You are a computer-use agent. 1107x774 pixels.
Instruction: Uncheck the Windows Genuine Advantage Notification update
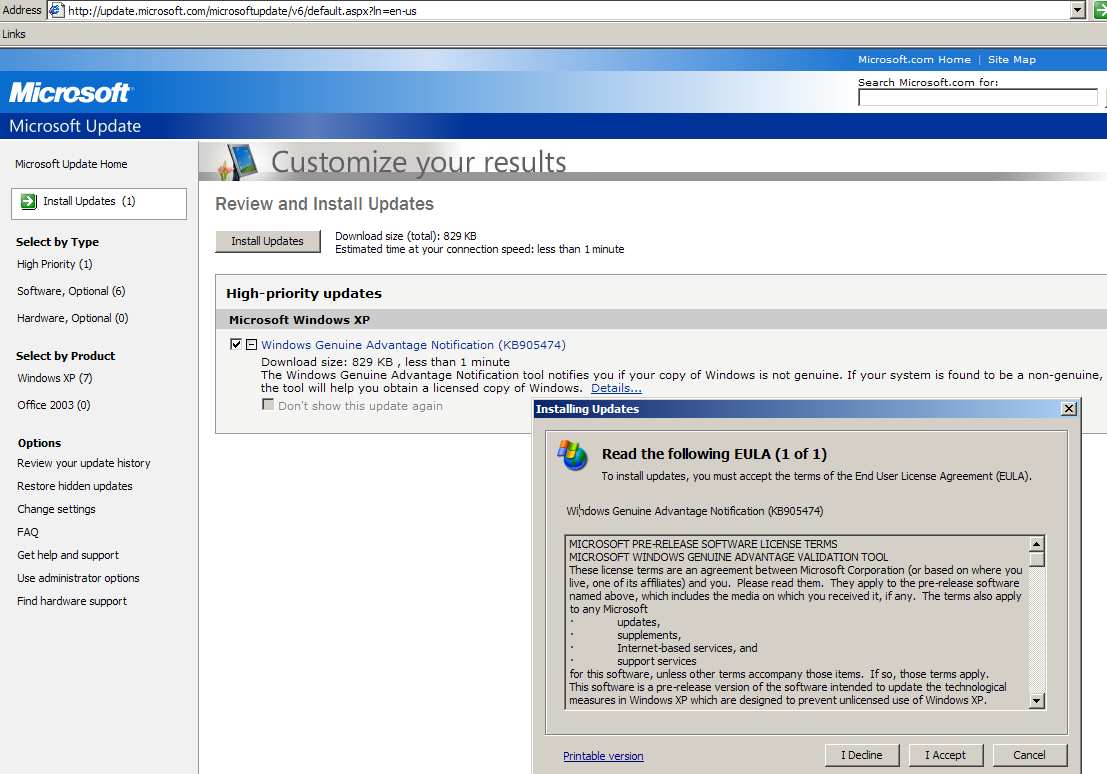(x=236, y=344)
